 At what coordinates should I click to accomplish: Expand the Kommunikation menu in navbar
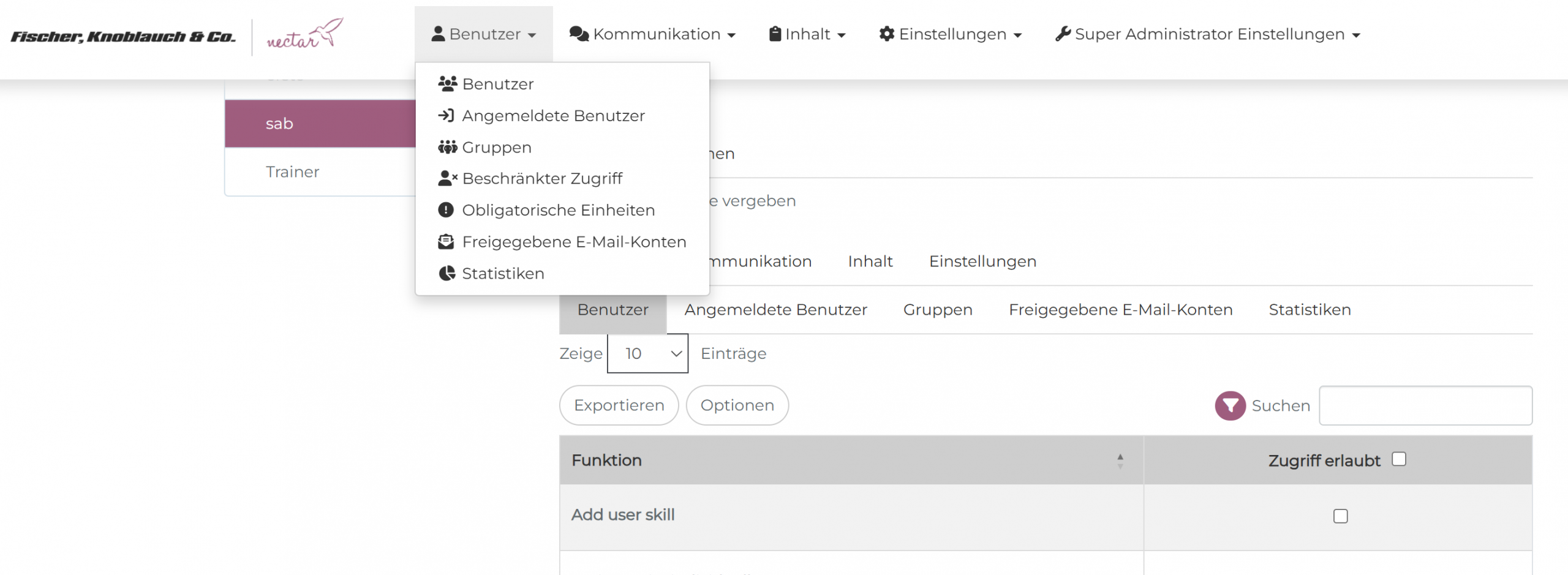click(x=652, y=34)
